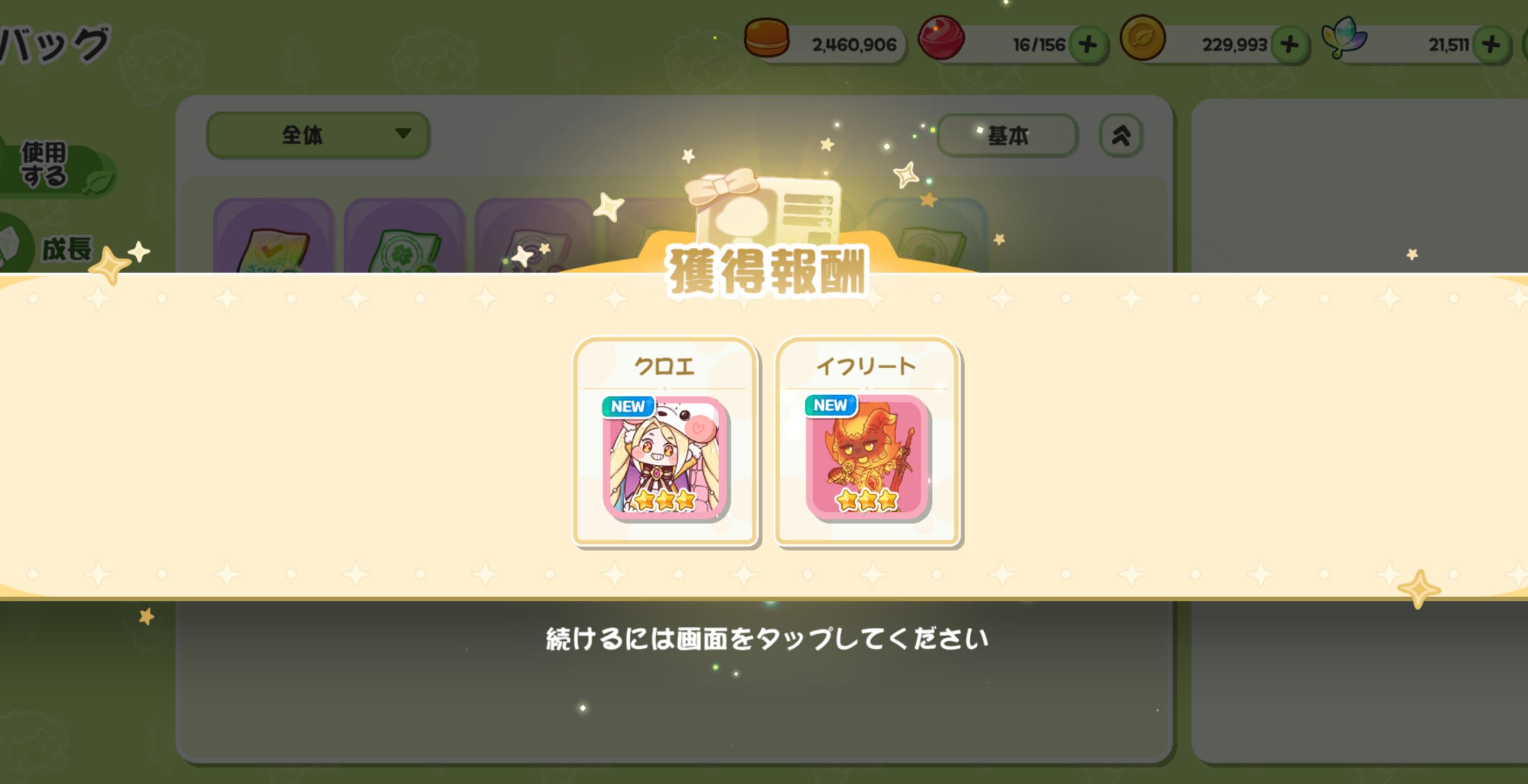
Task: Tap the continue prompt text below rewards
Action: 767,639
